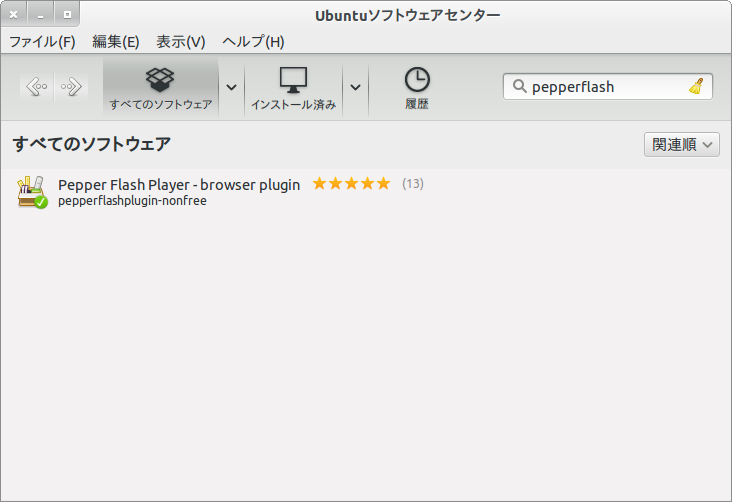Open the 表示(V) menu

coord(181,42)
